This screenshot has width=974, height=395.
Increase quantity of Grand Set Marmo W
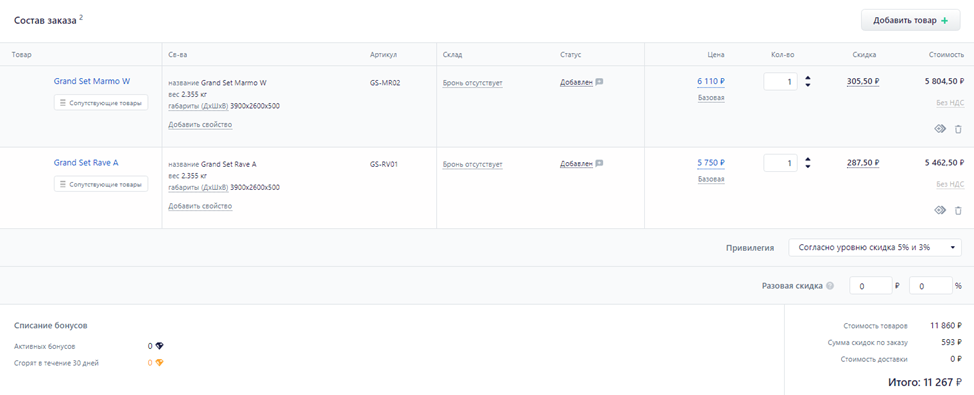pyautogui.click(x=808, y=78)
